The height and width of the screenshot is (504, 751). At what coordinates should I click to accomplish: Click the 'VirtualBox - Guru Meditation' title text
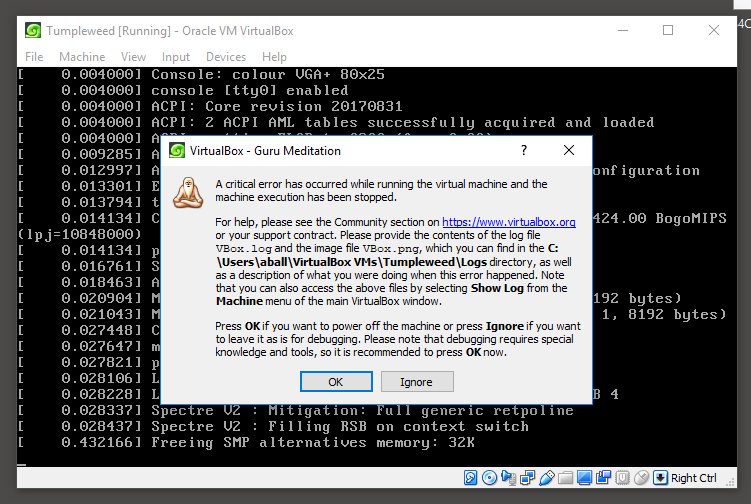pyautogui.click(x=265, y=151)
